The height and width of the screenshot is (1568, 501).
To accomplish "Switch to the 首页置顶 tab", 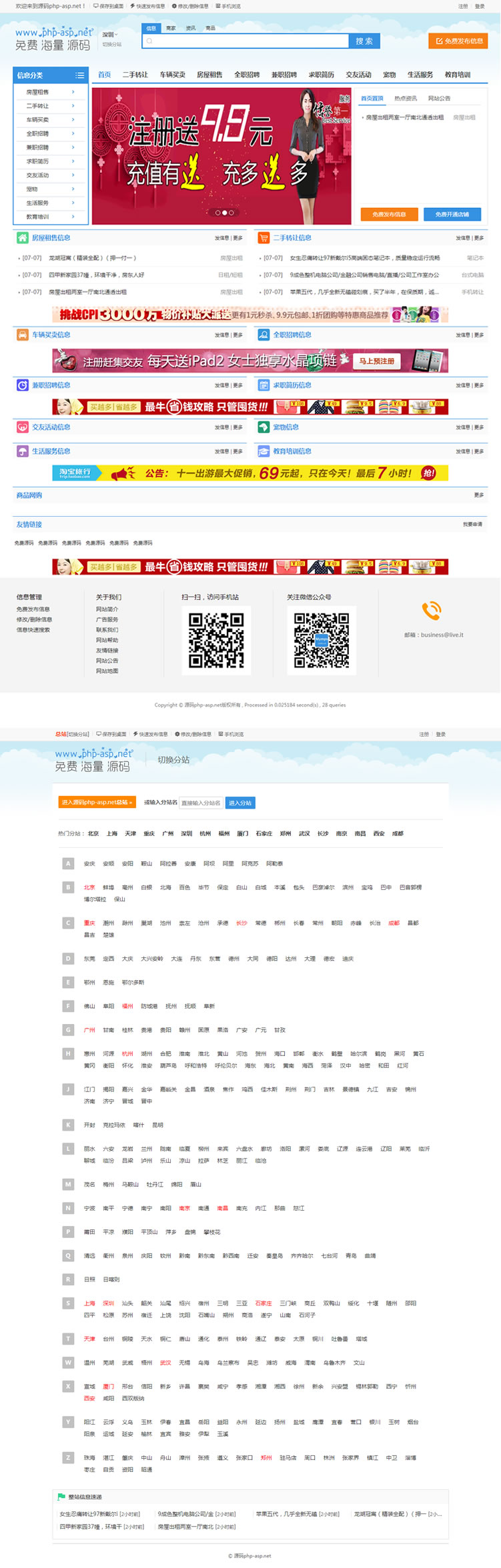I will (x=372, y=99).
